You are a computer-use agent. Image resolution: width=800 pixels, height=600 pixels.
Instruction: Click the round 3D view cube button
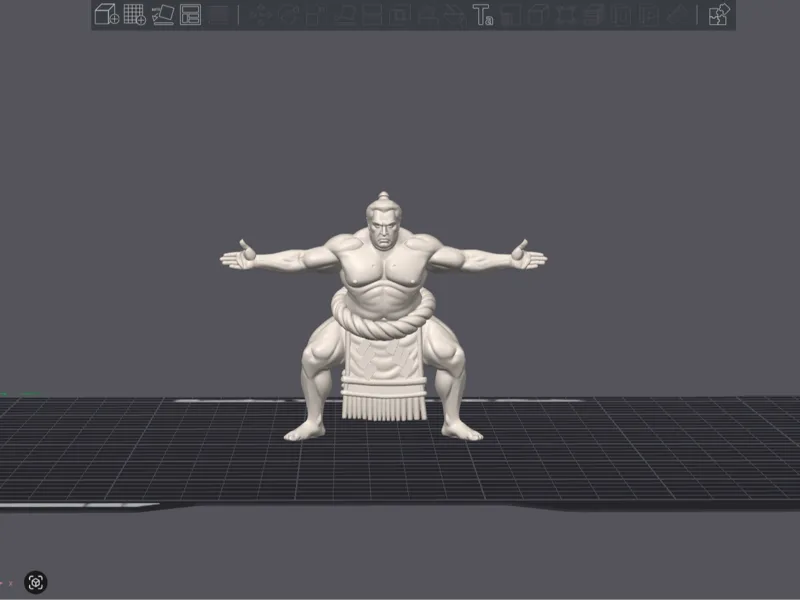[x=36, y=582]
